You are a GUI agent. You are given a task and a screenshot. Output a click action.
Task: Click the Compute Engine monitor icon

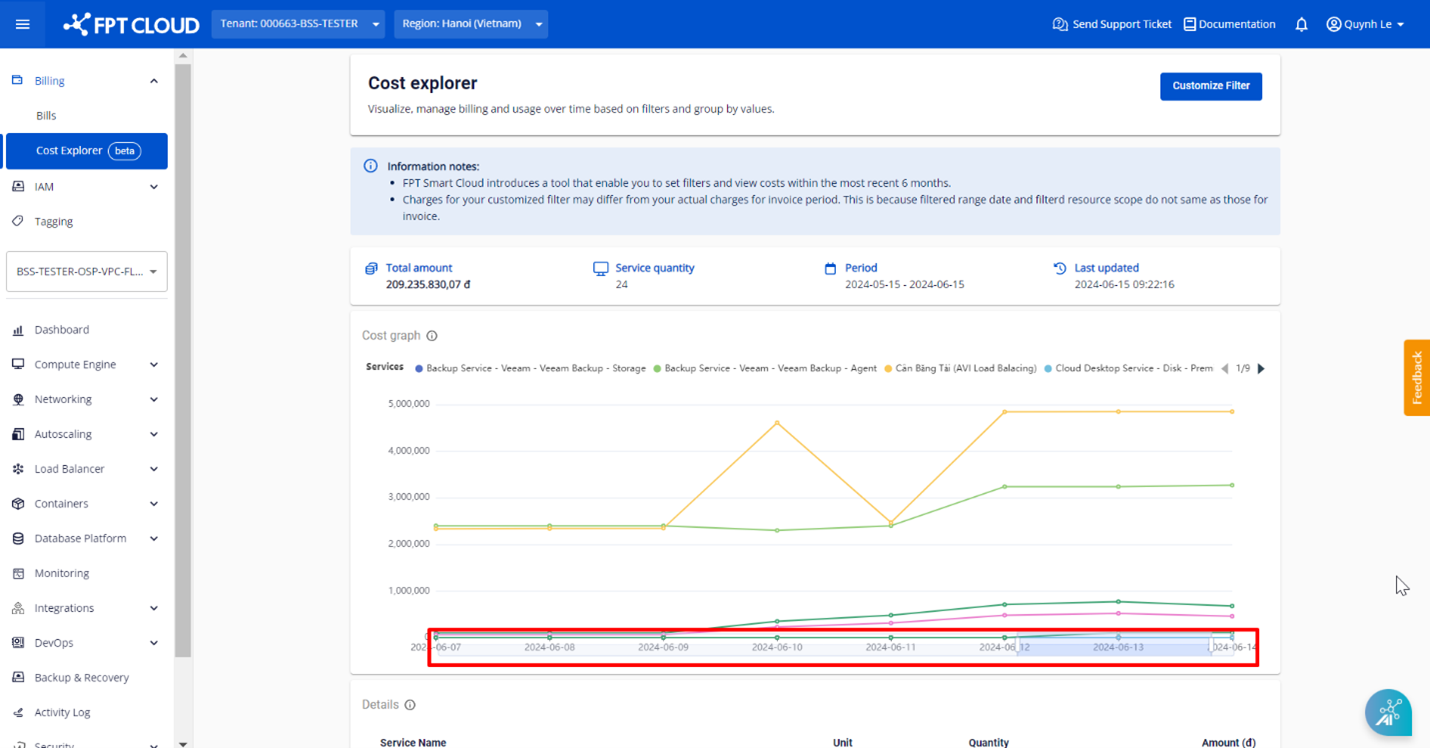pos(17,364)
